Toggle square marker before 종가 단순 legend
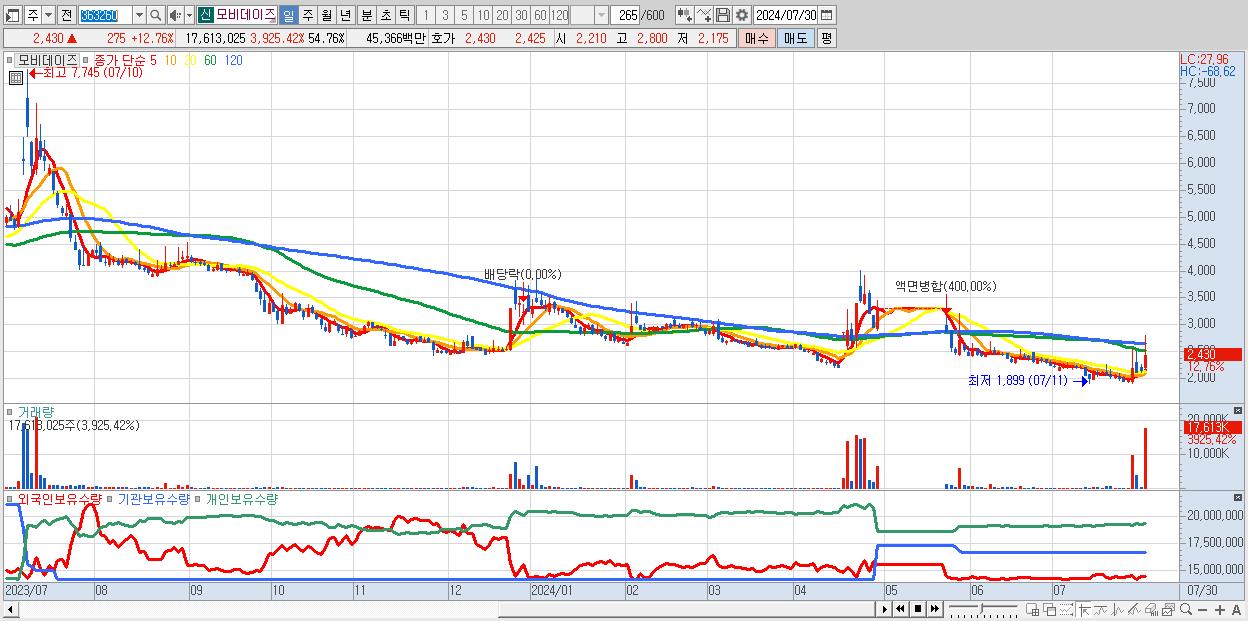This screenshot has width=1248, height=621. click(86, 61)
